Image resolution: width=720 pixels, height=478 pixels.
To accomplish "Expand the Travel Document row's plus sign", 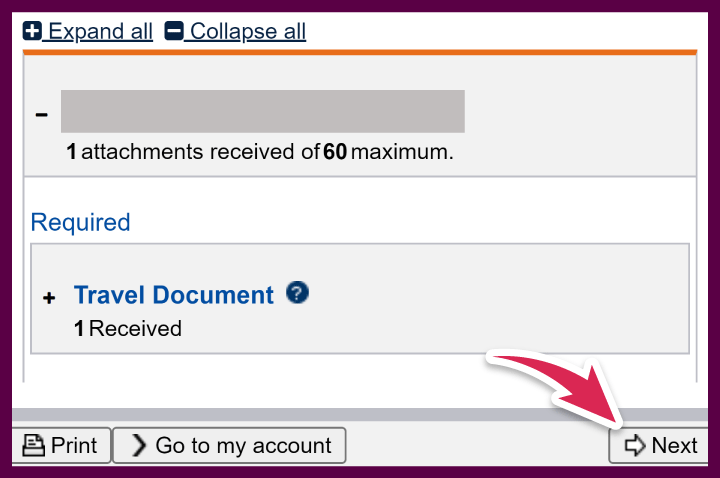I will click(49, 298).
